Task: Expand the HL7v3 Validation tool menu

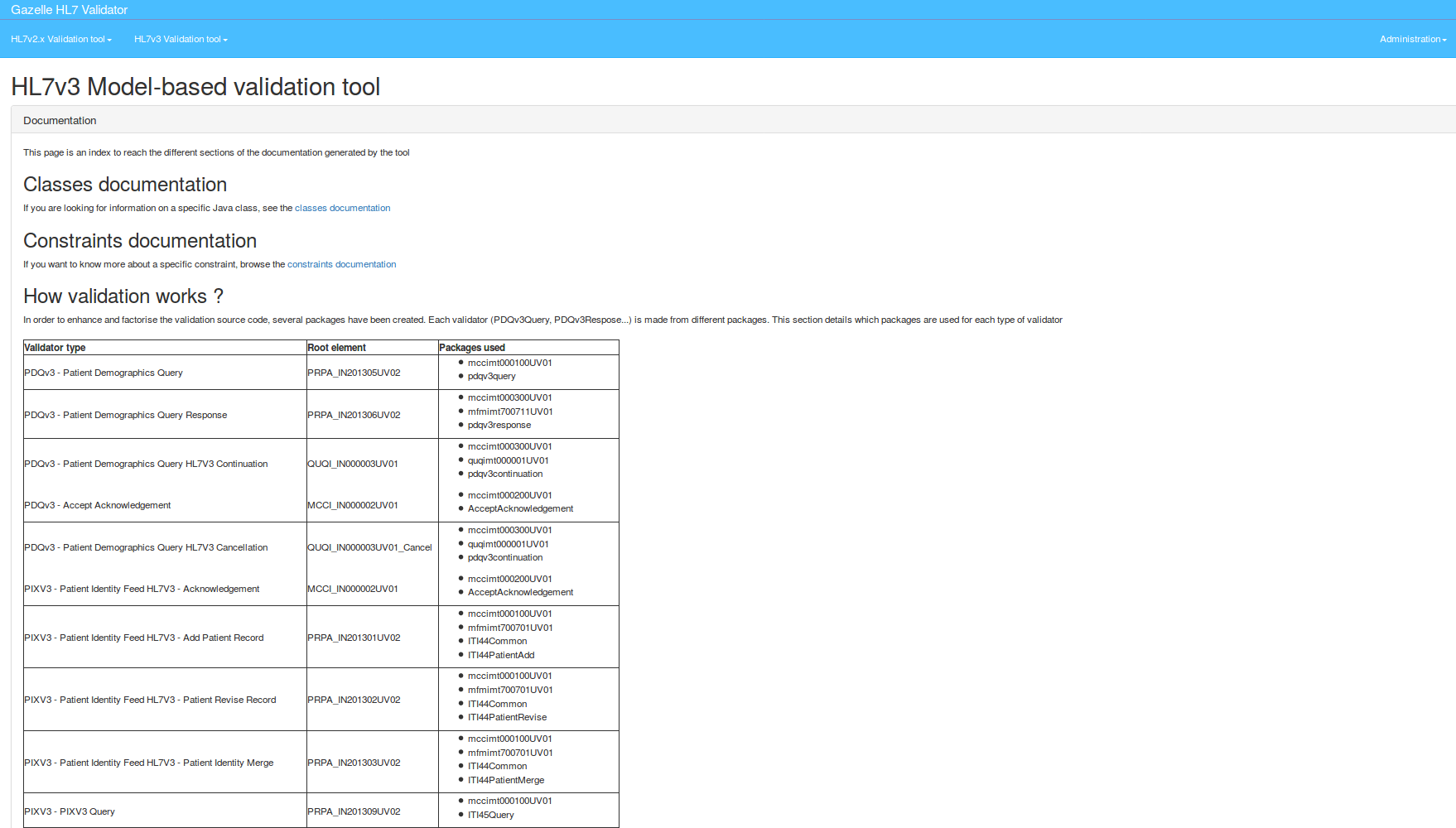Action: tap(181, 39)
